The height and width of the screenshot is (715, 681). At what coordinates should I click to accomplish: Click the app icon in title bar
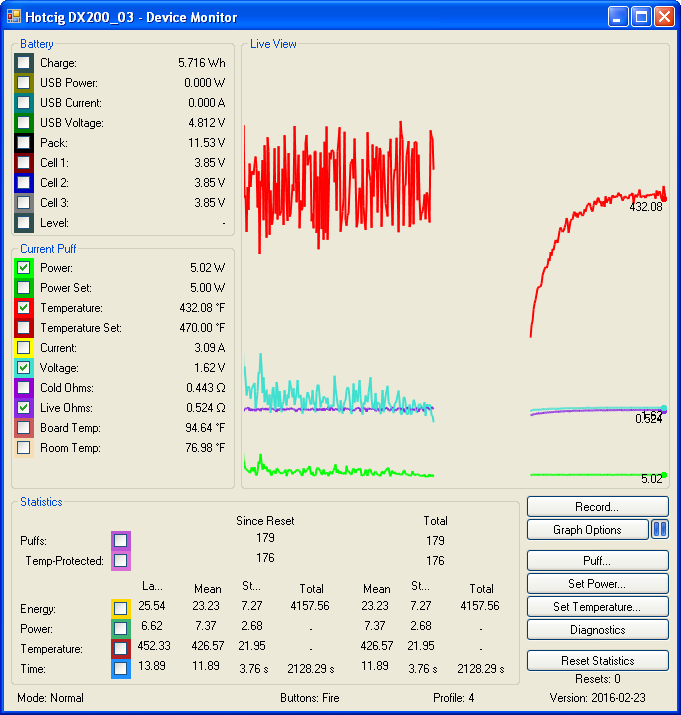[x=13, y=17]
